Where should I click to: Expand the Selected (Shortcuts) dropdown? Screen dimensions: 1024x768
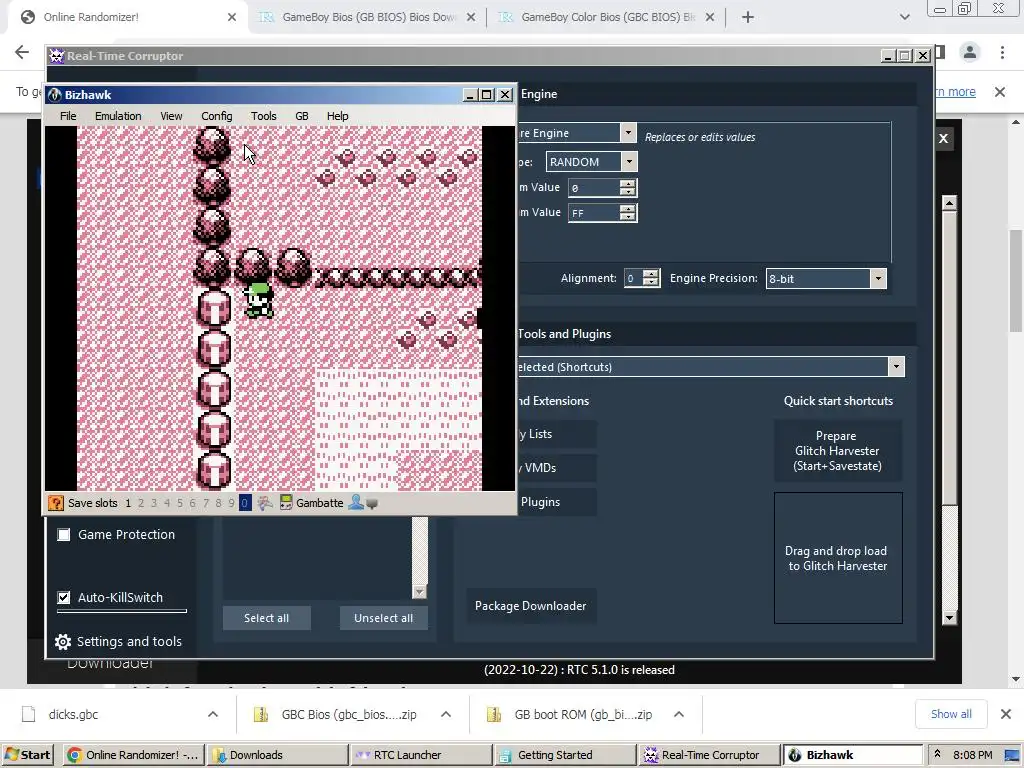coord(897,366)
